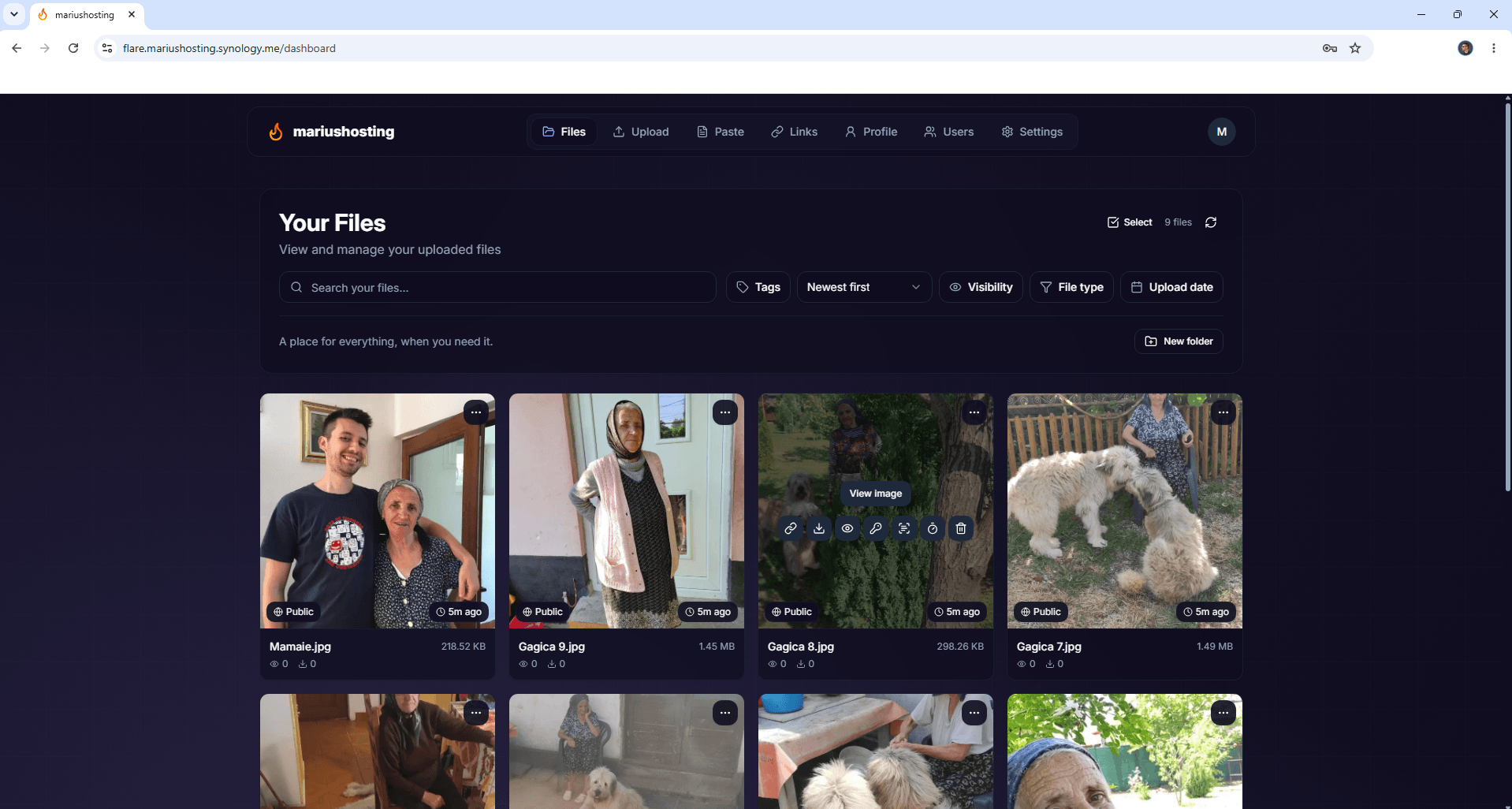The image size is (1512, 809).
Task: Click Public badge on Gagica 9.jpg
Action: point(542,612)
